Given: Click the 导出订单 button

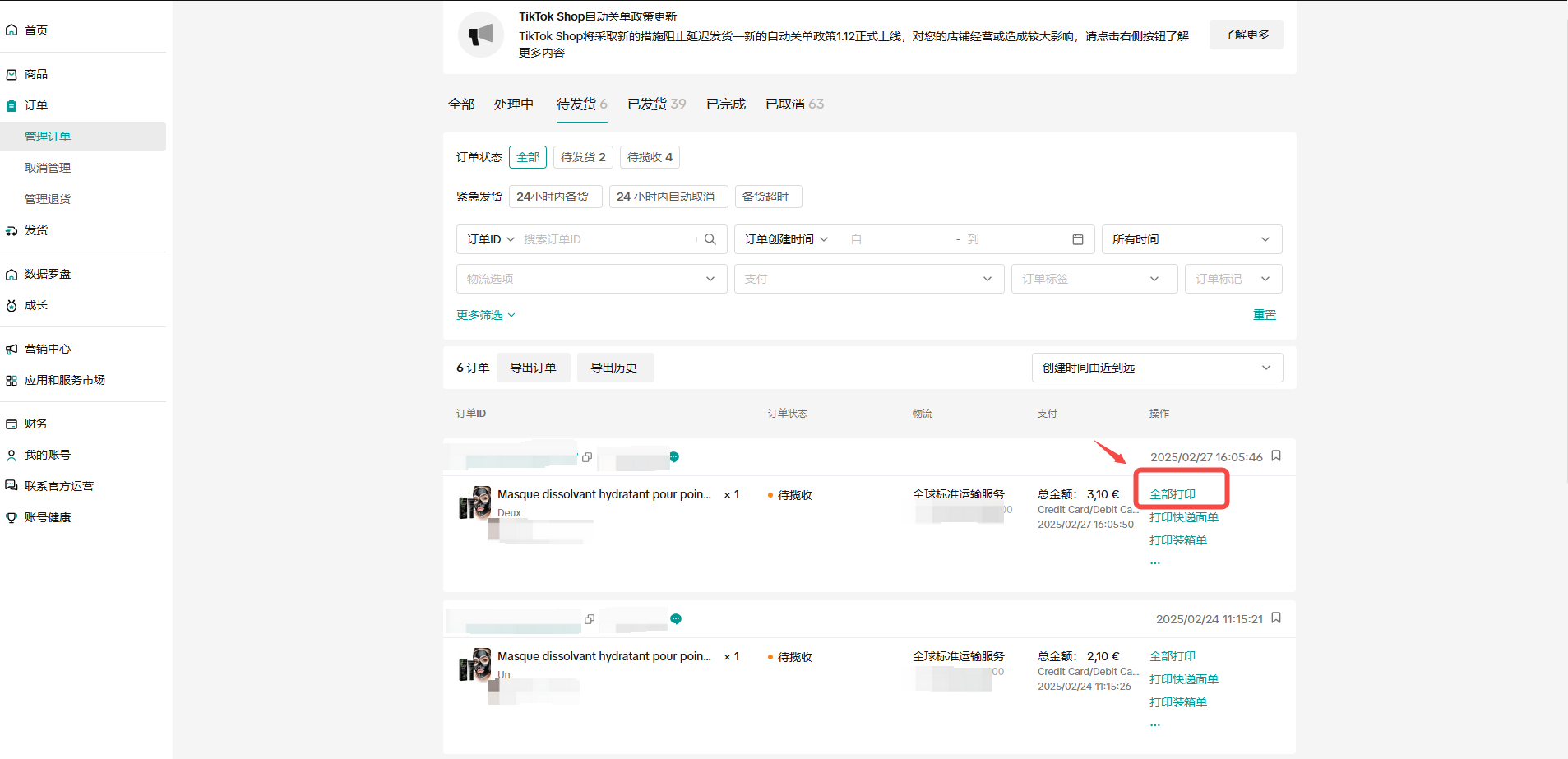Looking at the screenshot, I should point(533,368).
